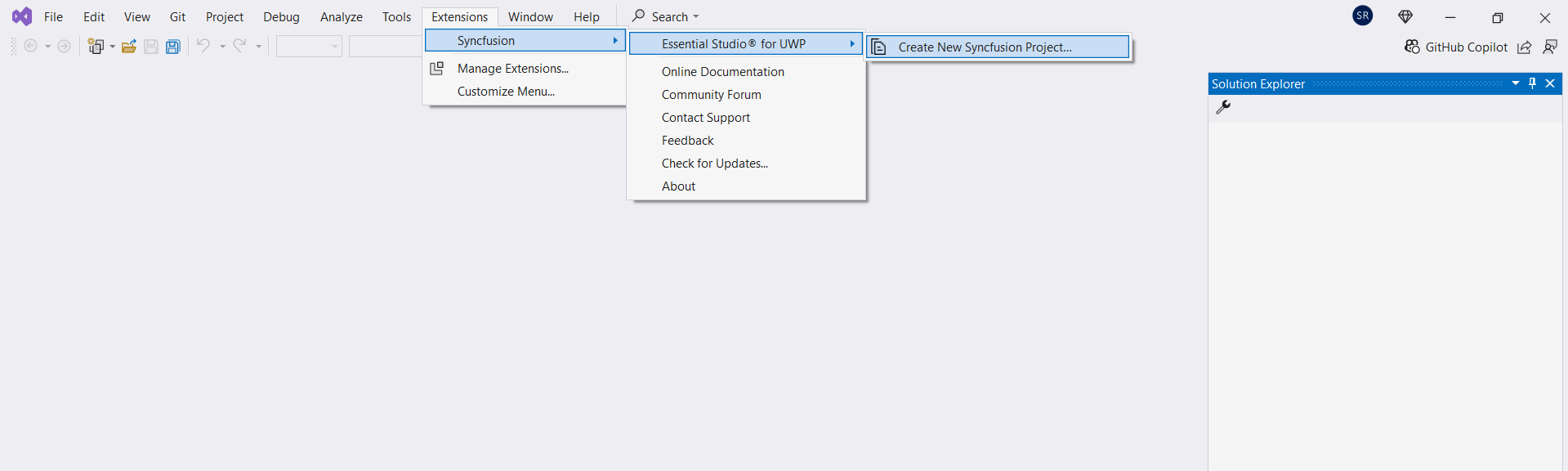
Task: Click the Send Feedback person icon
Action: [1550, 47]
